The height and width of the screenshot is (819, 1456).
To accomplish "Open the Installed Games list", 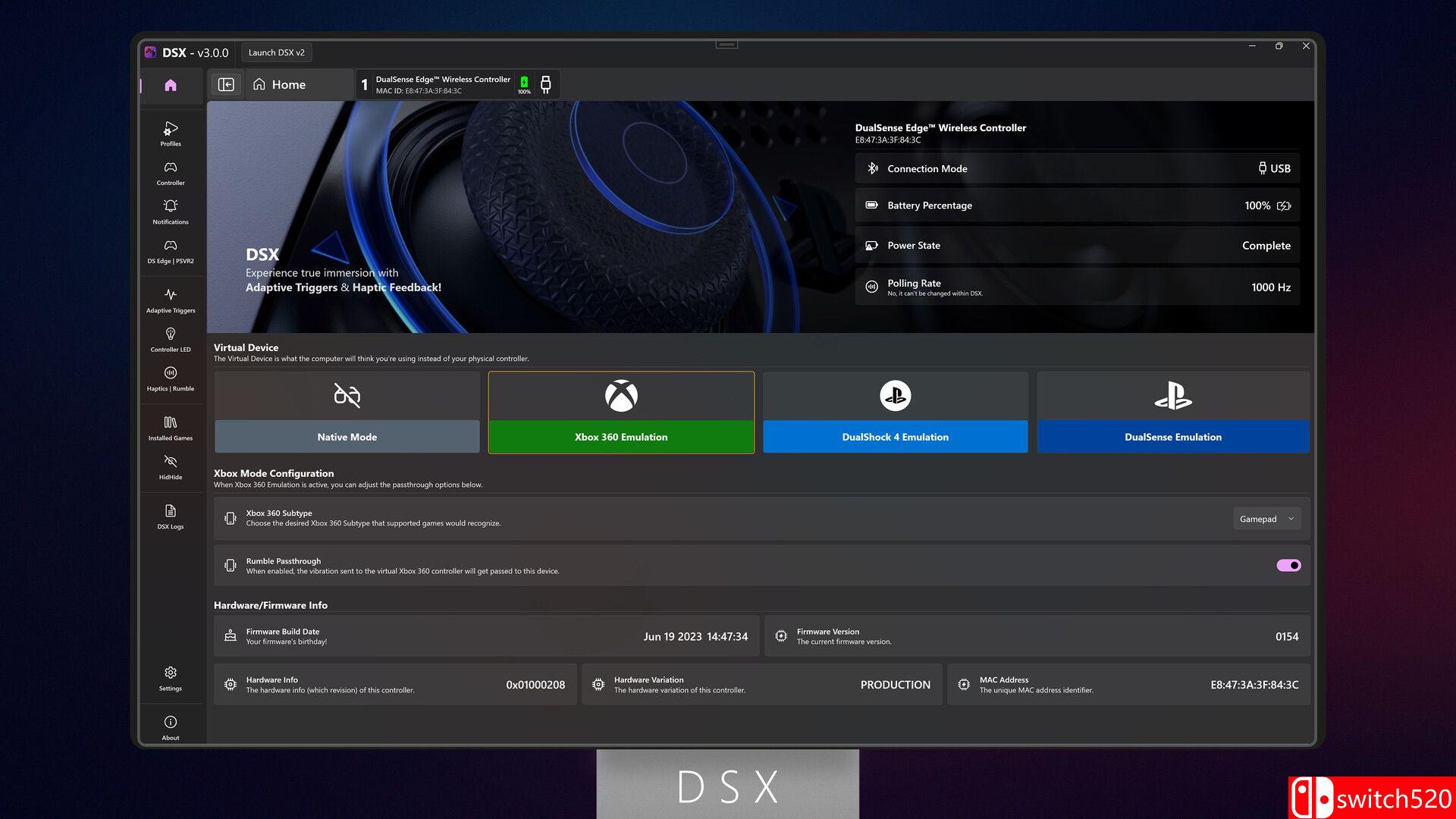I will (170, 428).
